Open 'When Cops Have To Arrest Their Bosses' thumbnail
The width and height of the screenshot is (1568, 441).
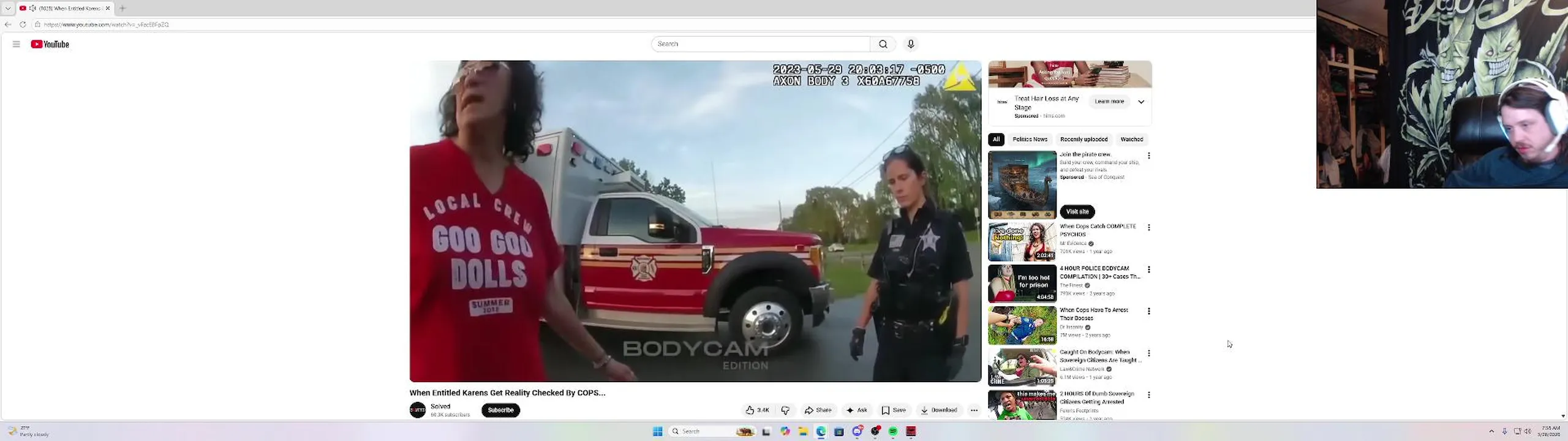click(x=1022, y=326)
